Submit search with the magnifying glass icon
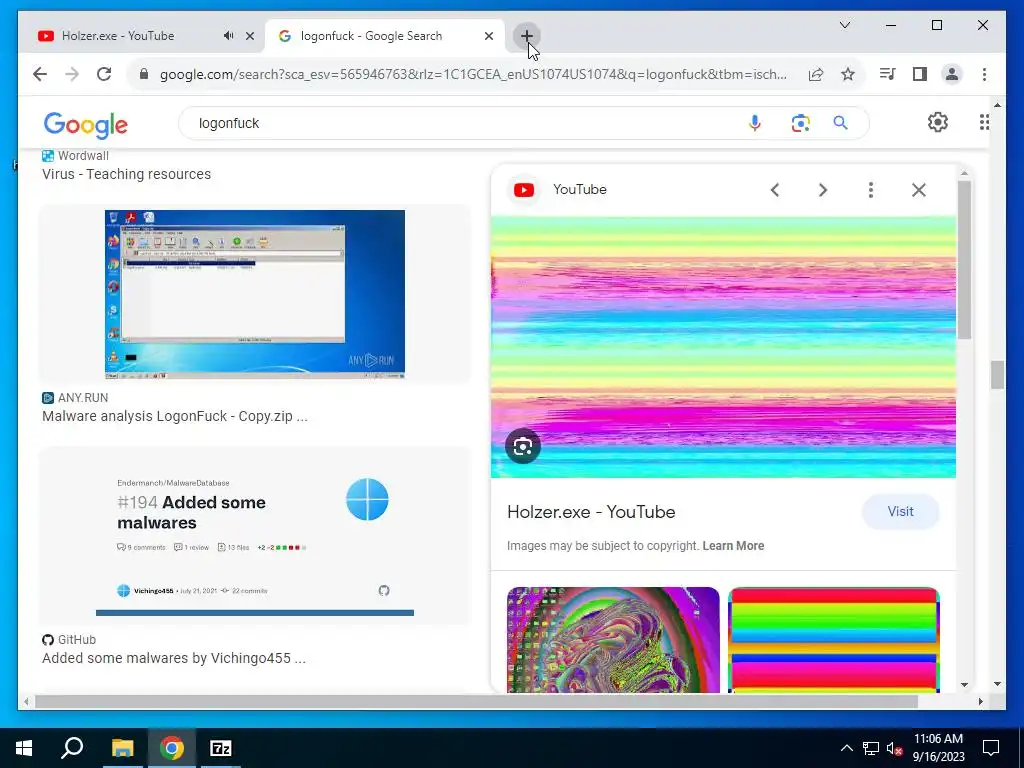 coord(840,123)
